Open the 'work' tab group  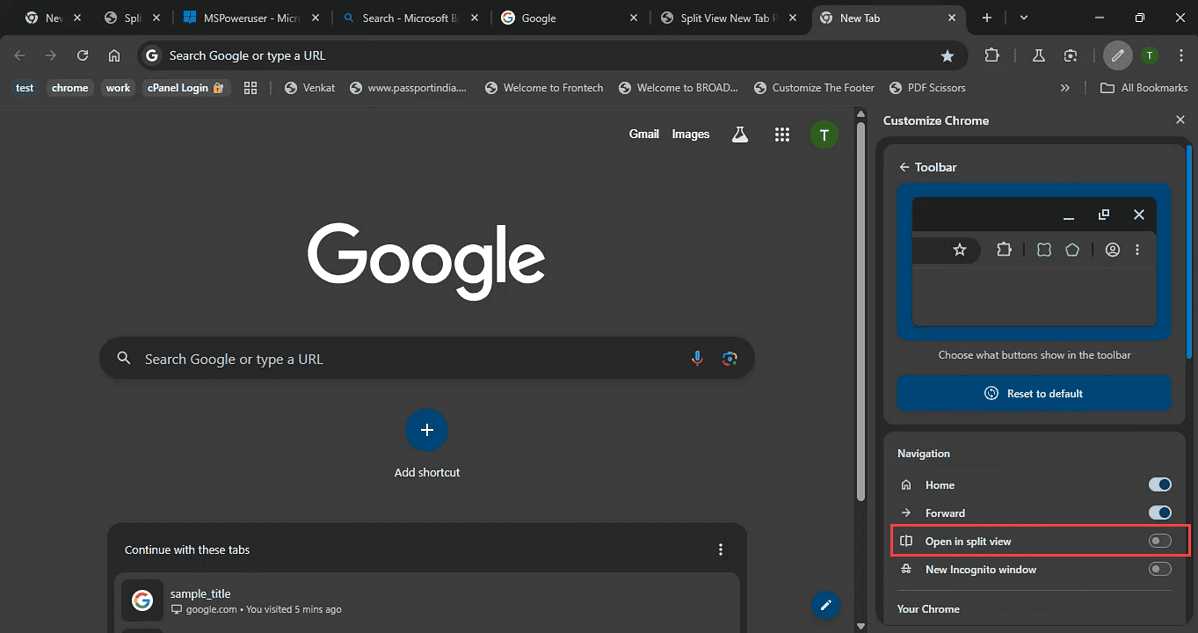click(x=118, y=88)
